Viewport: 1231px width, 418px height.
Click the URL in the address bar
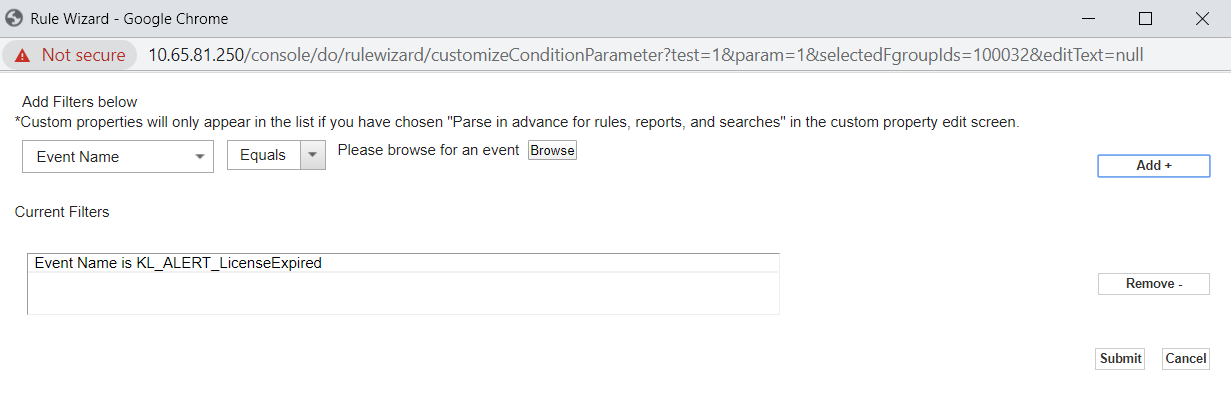645,55
